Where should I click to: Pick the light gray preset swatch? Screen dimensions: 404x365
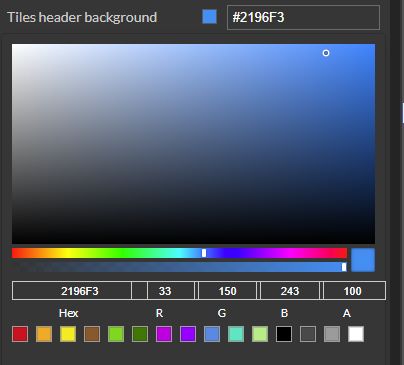(x=332, y=334)
